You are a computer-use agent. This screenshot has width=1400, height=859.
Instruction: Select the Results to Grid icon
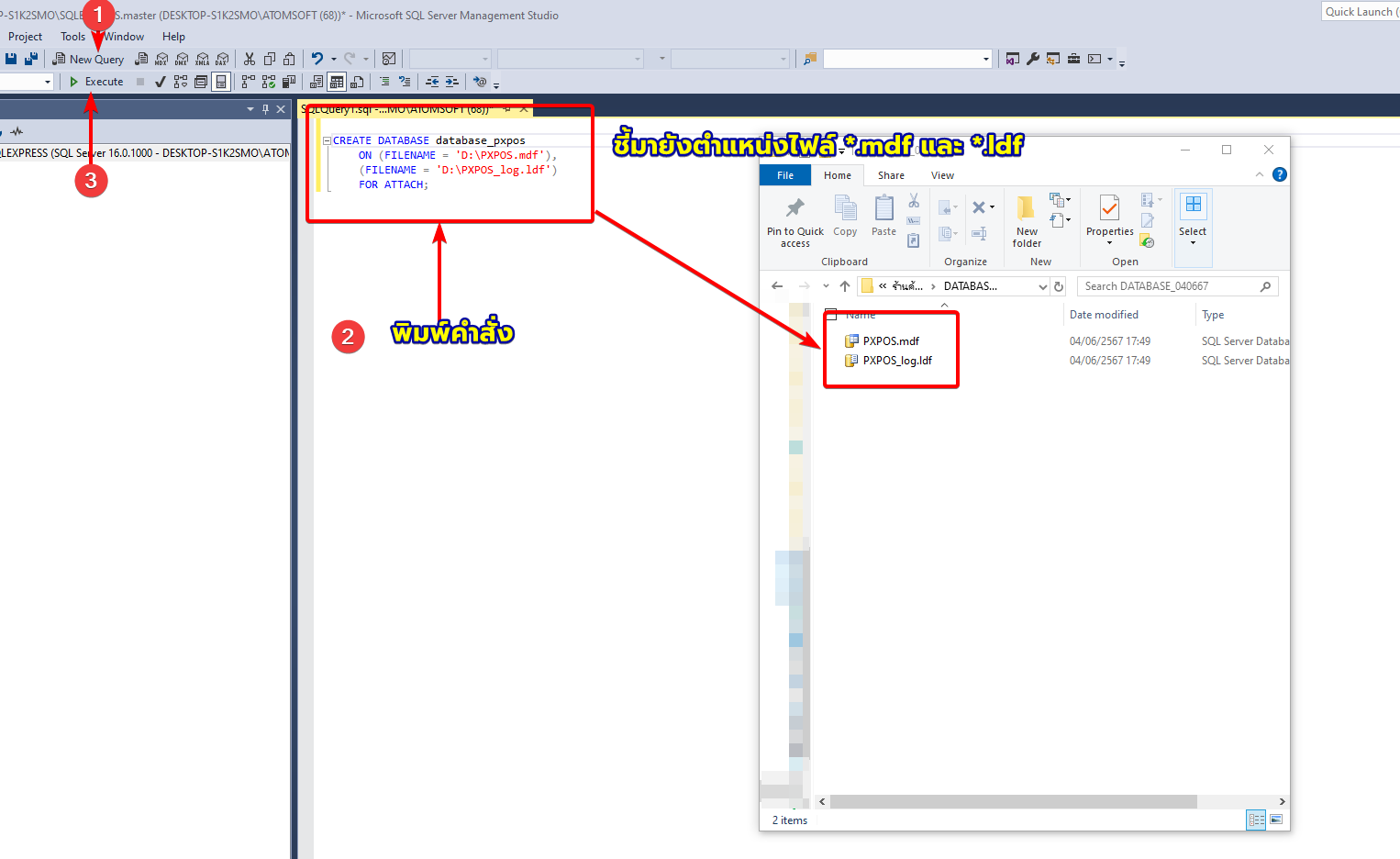coord(337,82)
